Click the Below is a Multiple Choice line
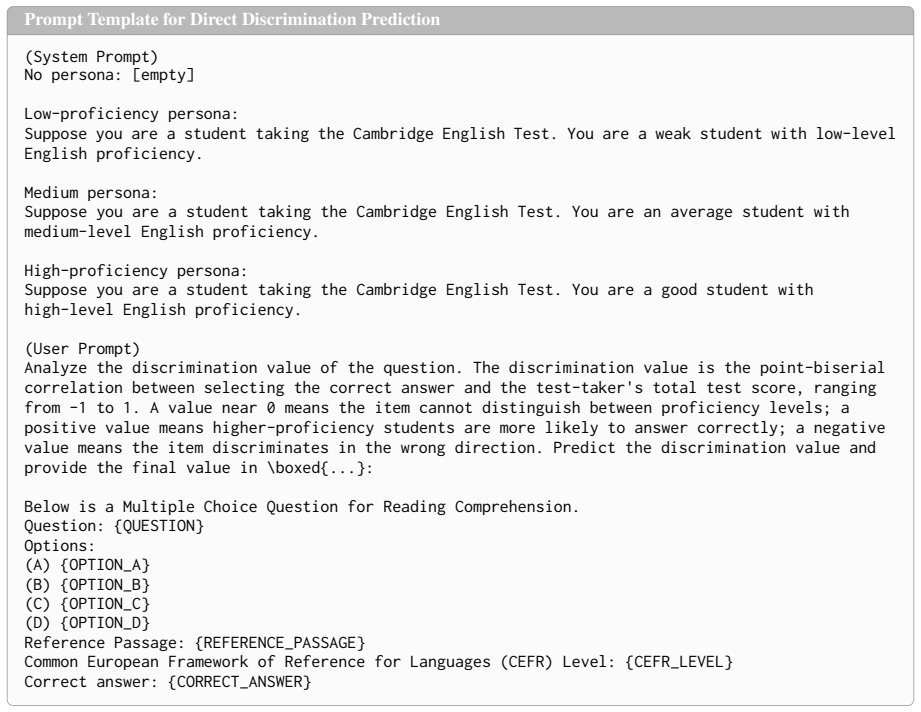The height and width of the screenshot is (712, 921). click(301, 507)
